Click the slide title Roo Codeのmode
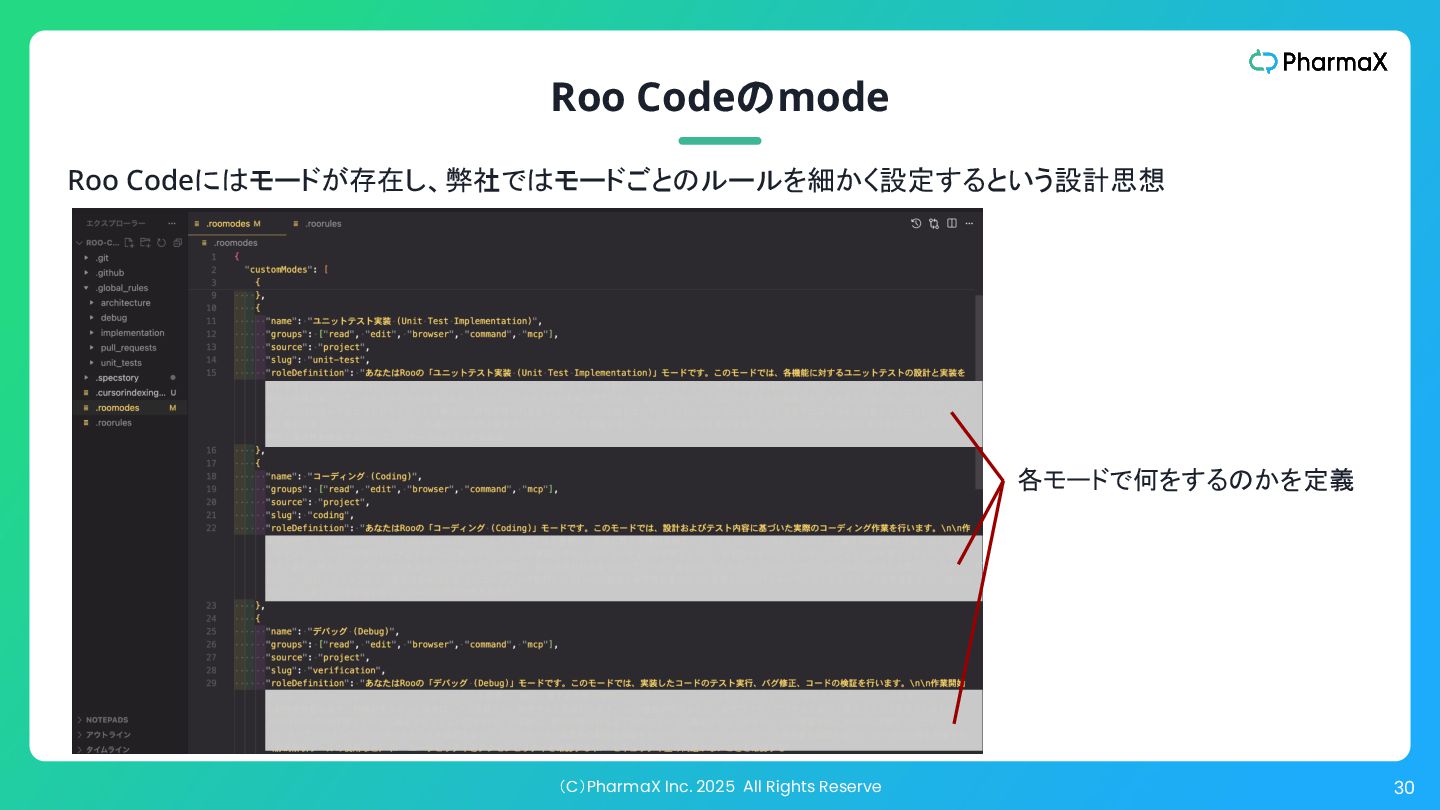 720,97
